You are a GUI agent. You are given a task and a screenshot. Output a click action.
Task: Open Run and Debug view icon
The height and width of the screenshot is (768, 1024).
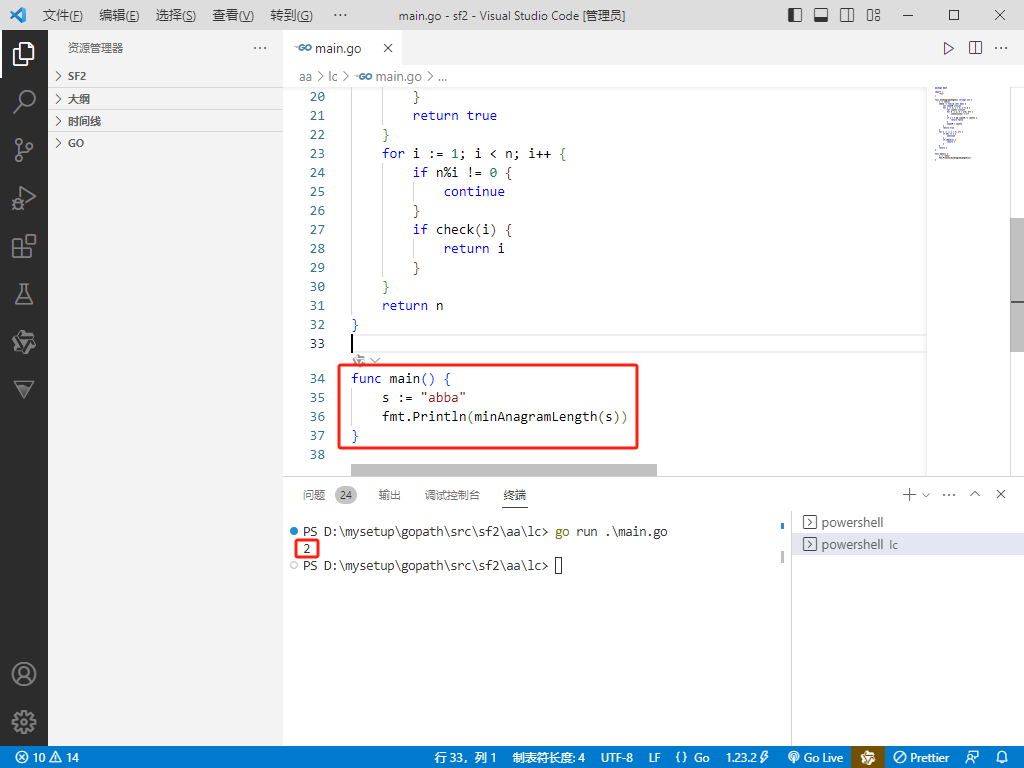[24, 199]
